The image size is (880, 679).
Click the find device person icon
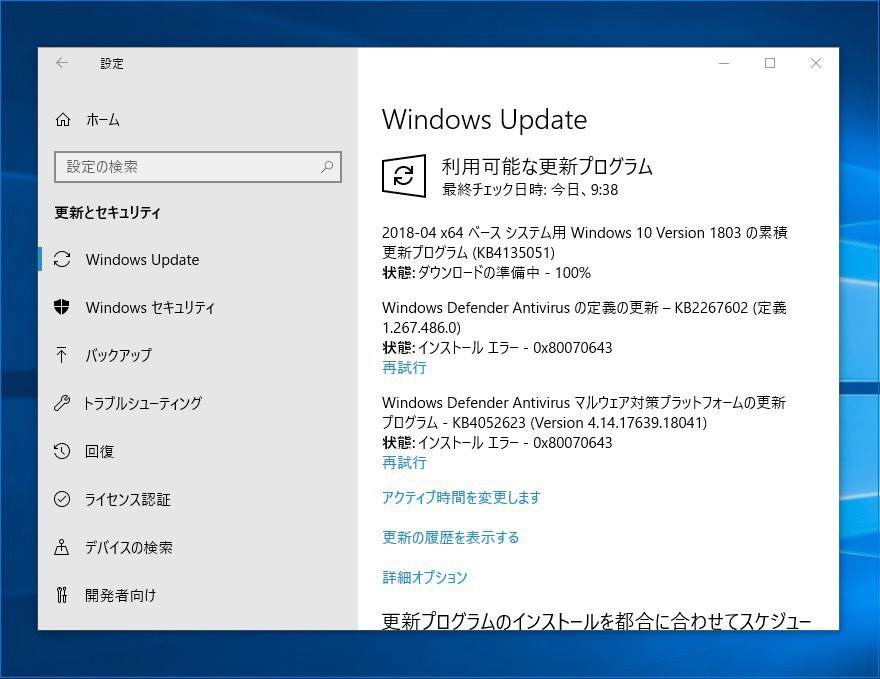(x=62, y=547)
